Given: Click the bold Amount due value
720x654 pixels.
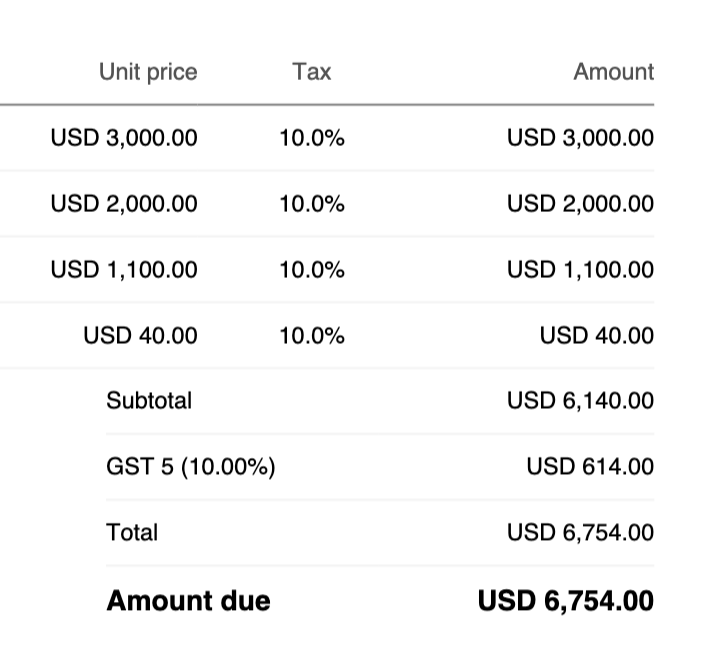Looking at the screenshot, I should point(566,601).
